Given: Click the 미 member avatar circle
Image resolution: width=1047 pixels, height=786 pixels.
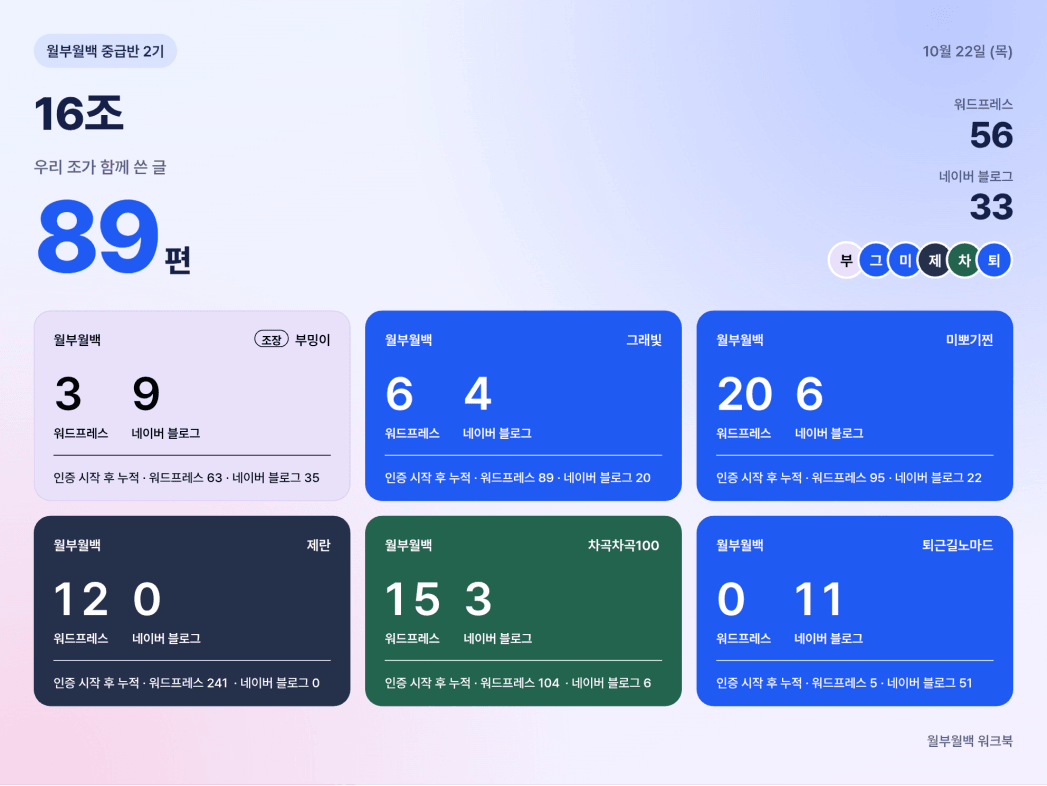Looking at the screenshot, I should point(905,260).
